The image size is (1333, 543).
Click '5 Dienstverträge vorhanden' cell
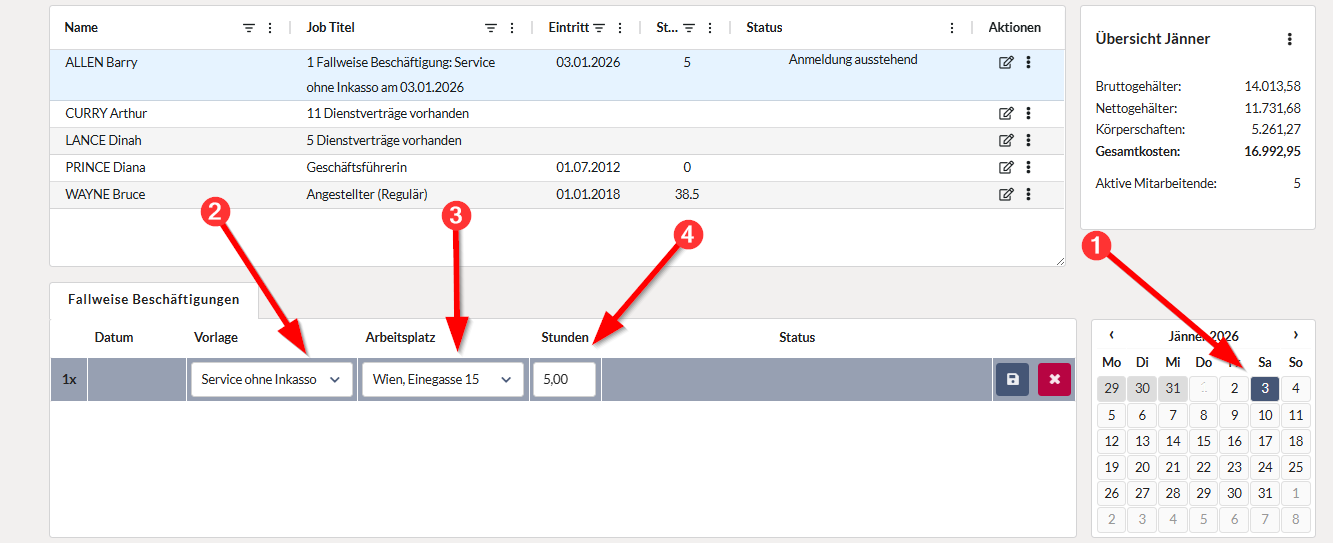pos(384,140)
